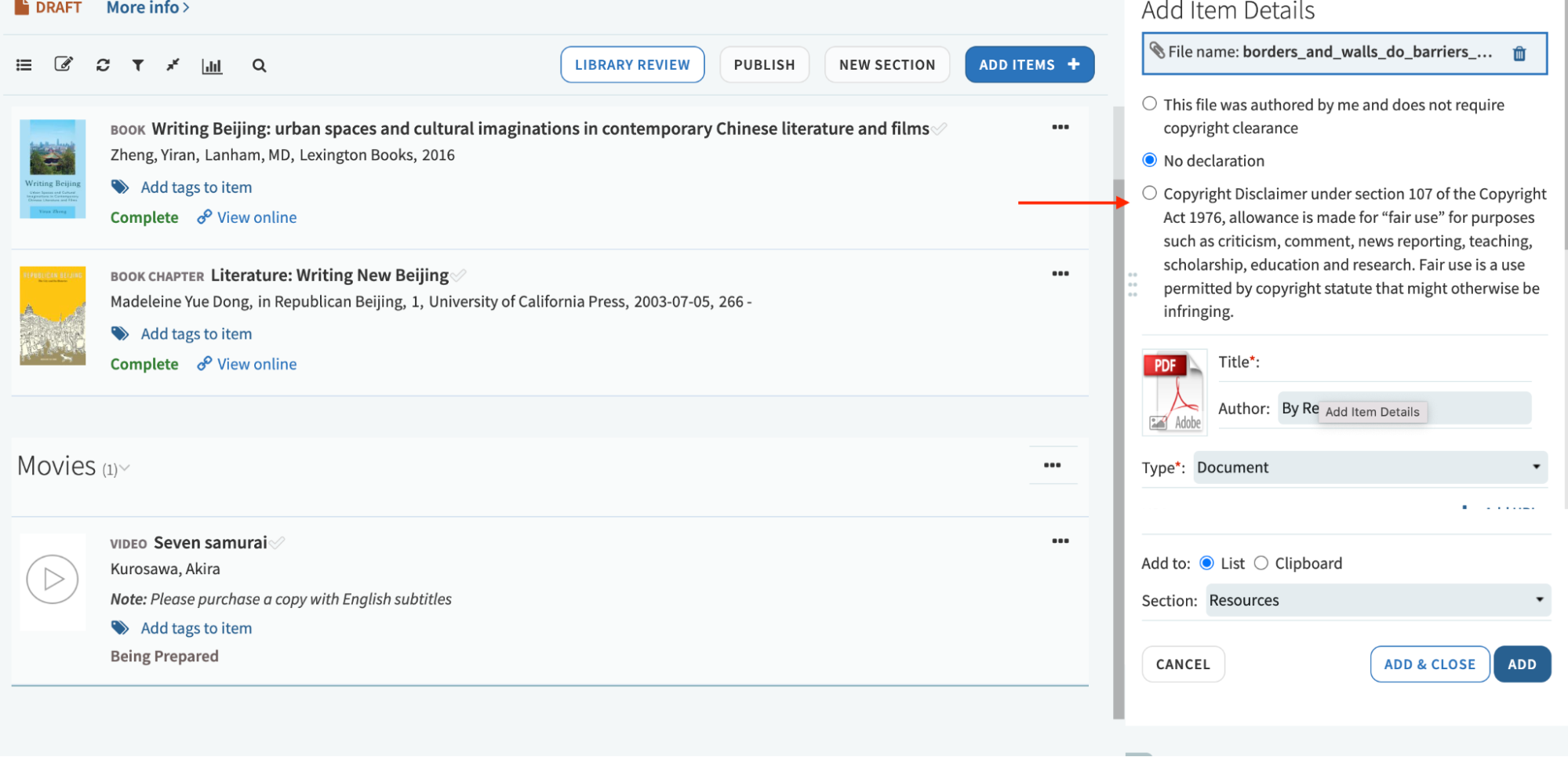The image size is (1568, 757).
Task: Open the ellipsis menu for Writing Beijing
Action: point(1060,126)
